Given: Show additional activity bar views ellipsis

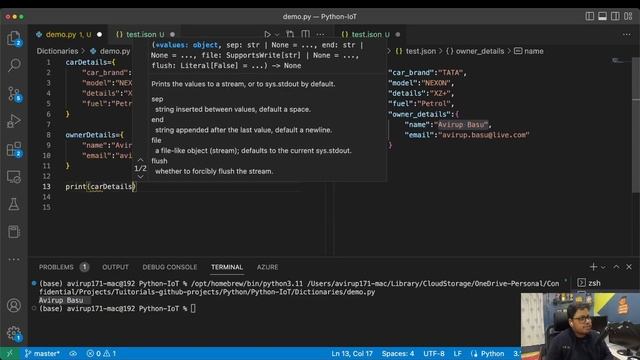Looking at the screenshot, I should click(14, 259).
